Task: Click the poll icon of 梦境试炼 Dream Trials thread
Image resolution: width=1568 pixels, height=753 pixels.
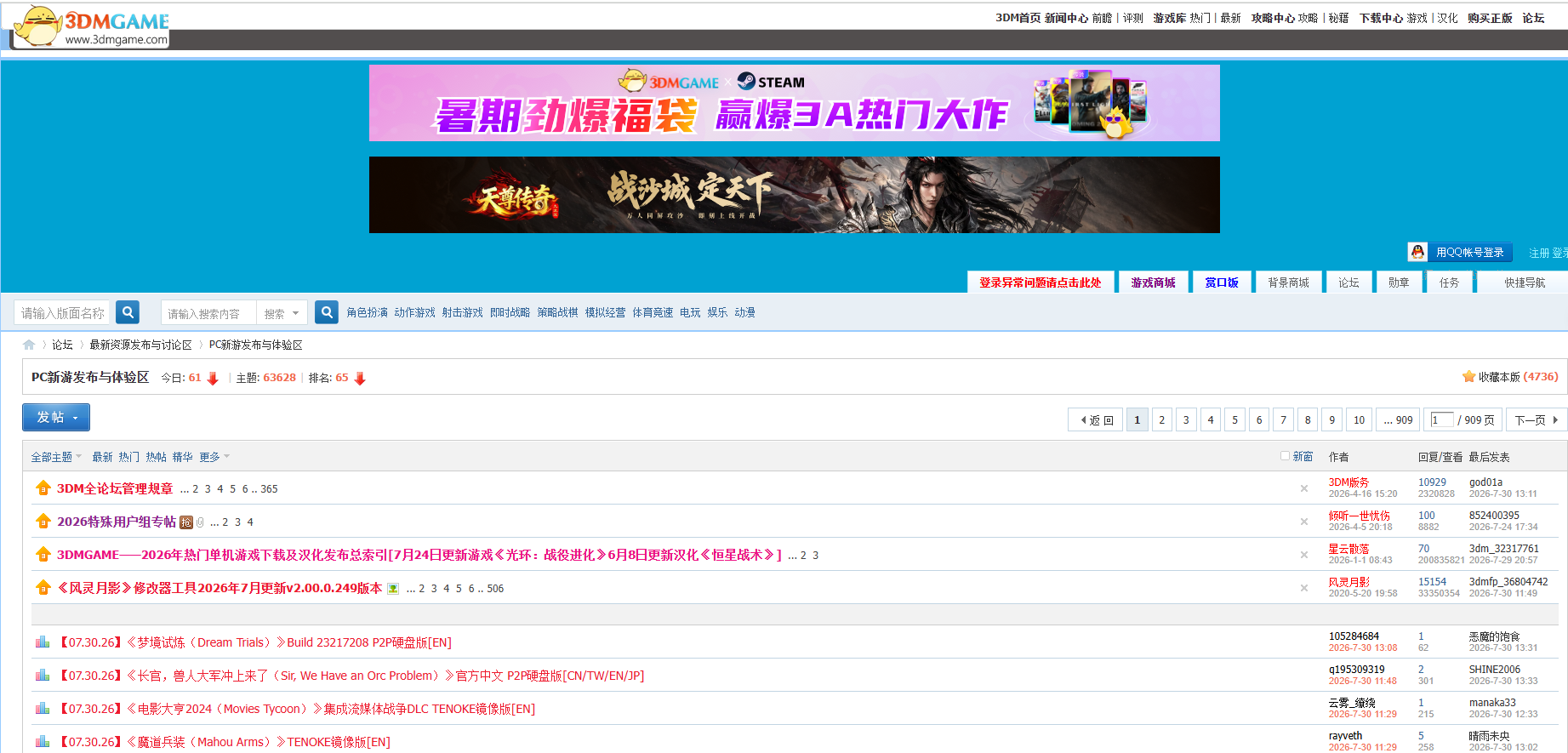Action: coord(43,642)
